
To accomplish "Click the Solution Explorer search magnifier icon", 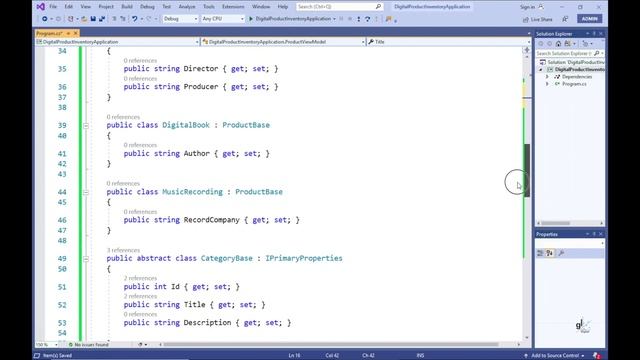I will pyautogui.click(x=596, y=53).
